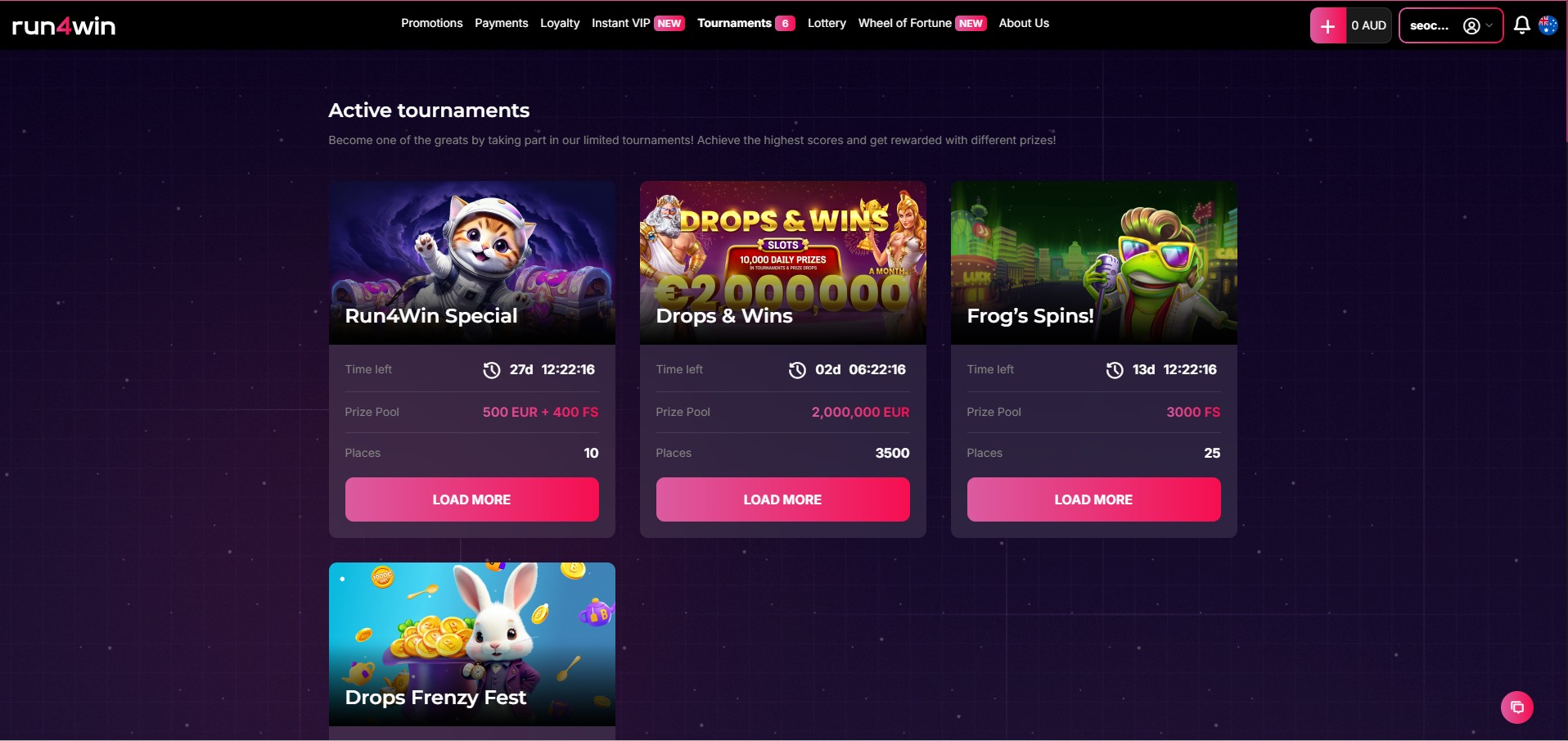Click the run4win logo
1568x741 pixels.
[x=64, y=26]
